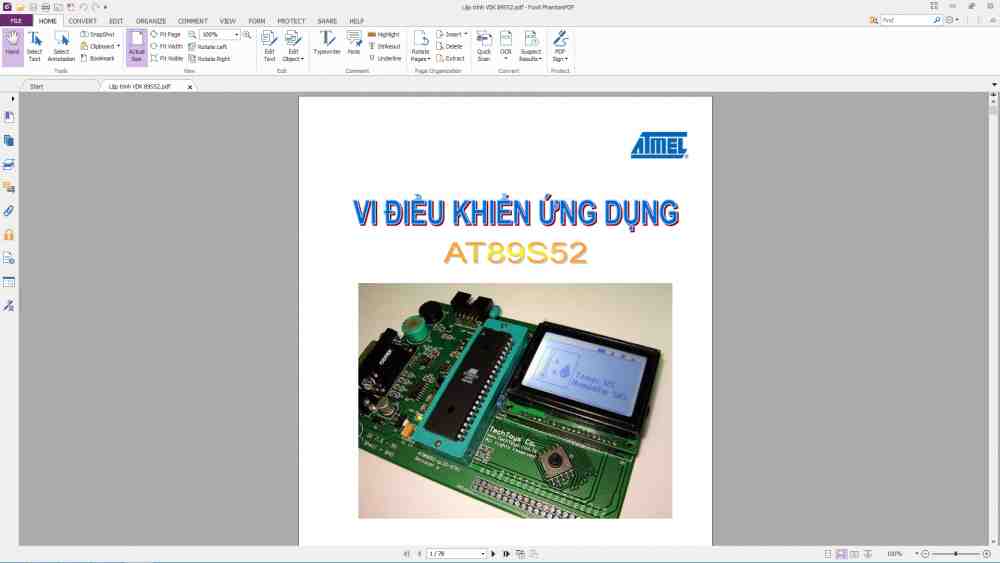
Task: Open the SHARE ribbon tab
Action: 327,21
